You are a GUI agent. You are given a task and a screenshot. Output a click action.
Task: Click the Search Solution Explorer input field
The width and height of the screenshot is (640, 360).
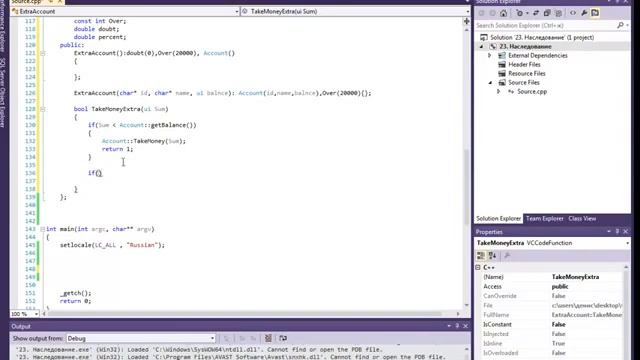pyautogui.click(x=546, y=25)
